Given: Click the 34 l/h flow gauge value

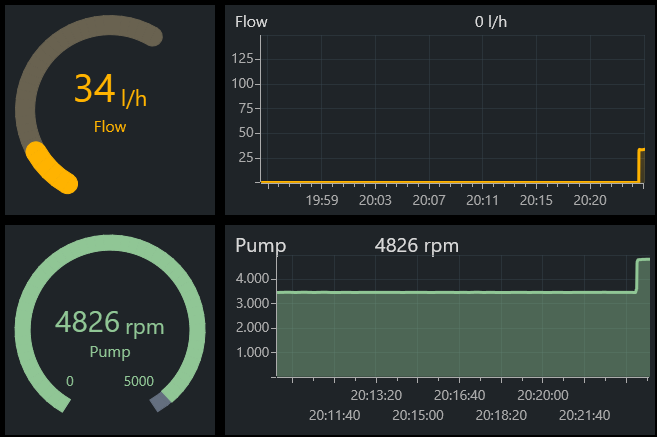Looking at the screenshot, I should 110,89.
